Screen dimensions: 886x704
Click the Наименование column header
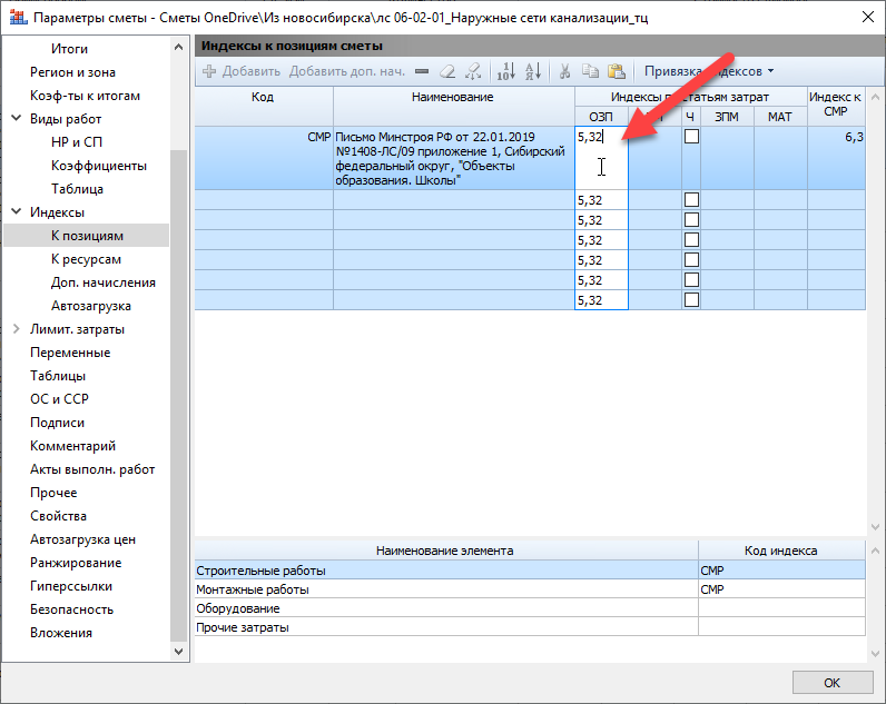454,106
